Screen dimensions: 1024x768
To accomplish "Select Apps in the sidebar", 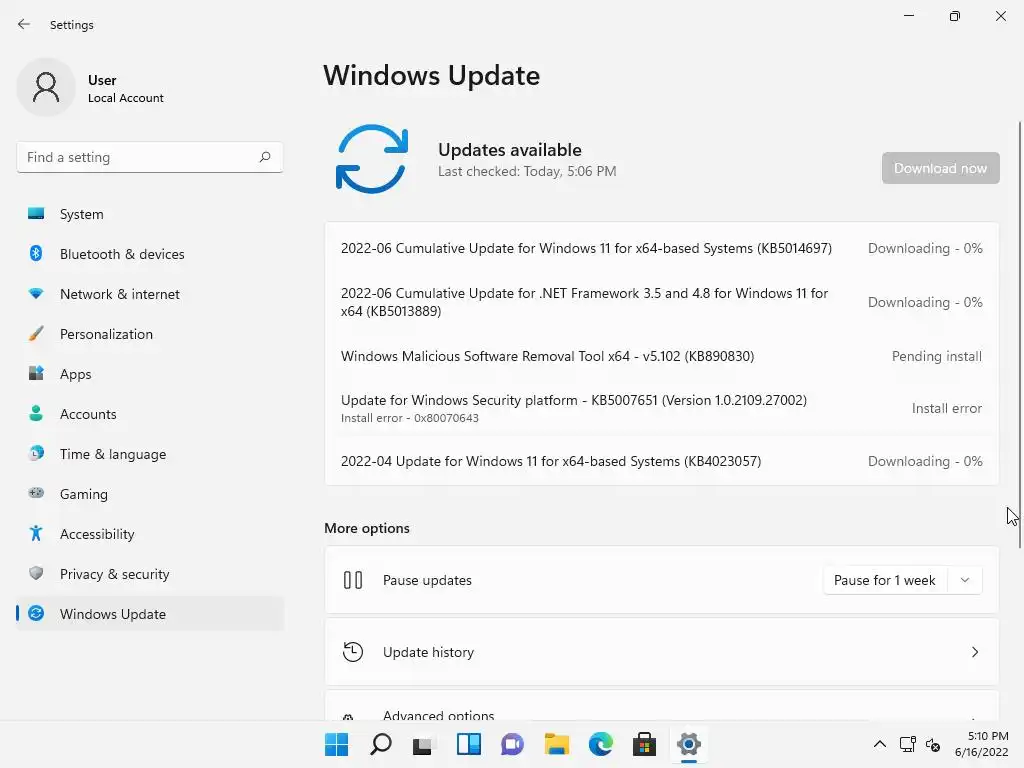I will tap(150, 374).
